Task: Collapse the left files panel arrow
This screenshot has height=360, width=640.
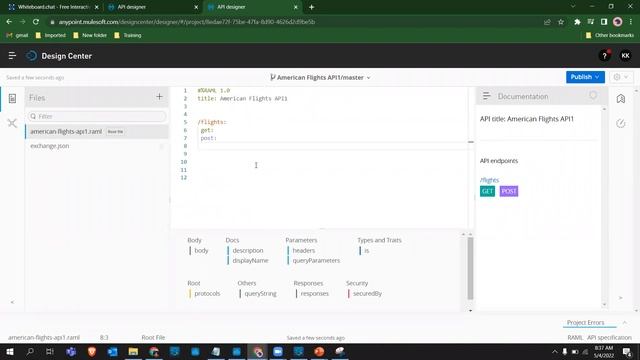Action: (x=12, y=302)
